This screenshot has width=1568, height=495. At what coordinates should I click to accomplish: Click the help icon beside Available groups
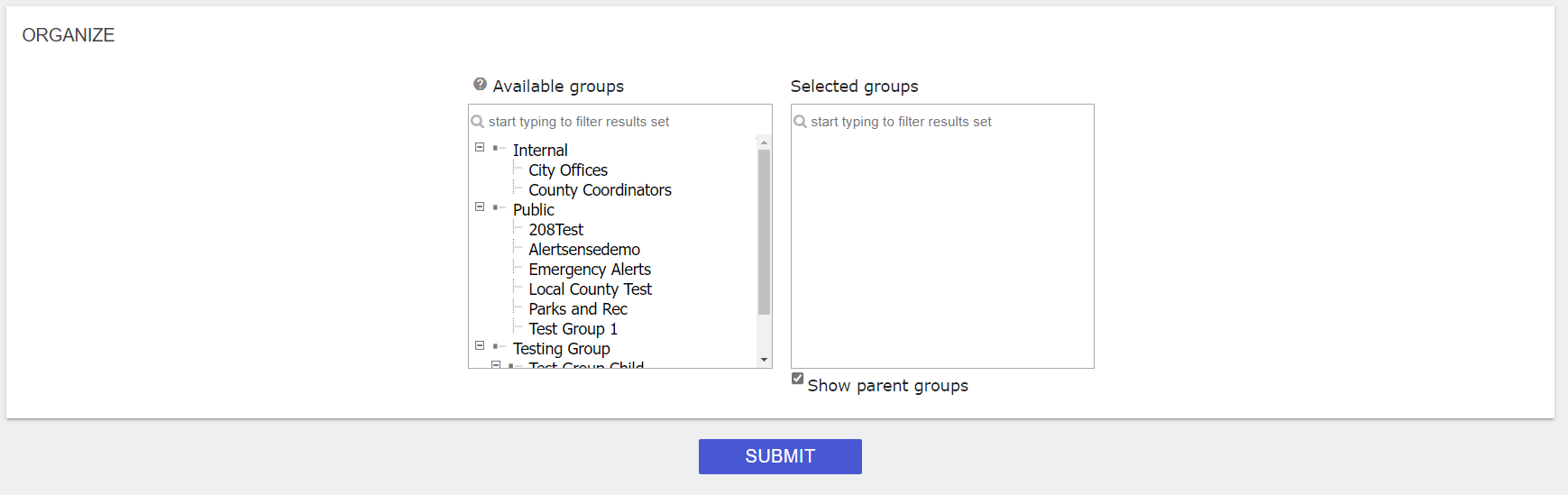click(480, 84)
